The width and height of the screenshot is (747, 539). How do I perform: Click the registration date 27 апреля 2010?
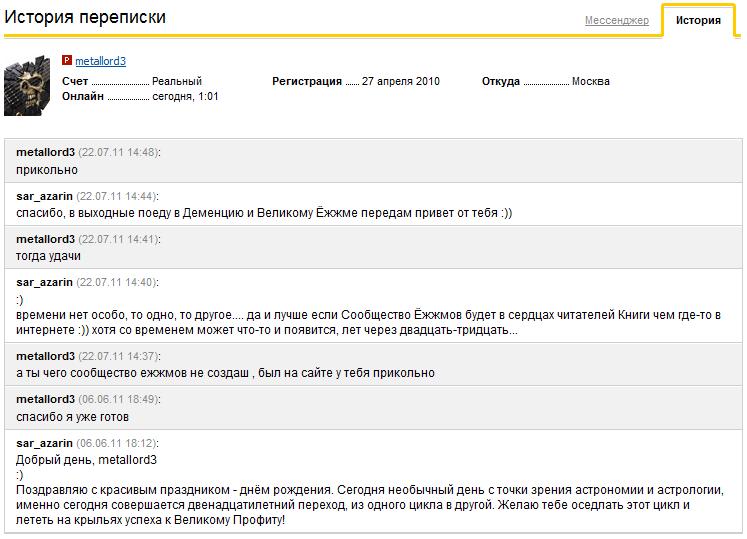click(400, 82)
